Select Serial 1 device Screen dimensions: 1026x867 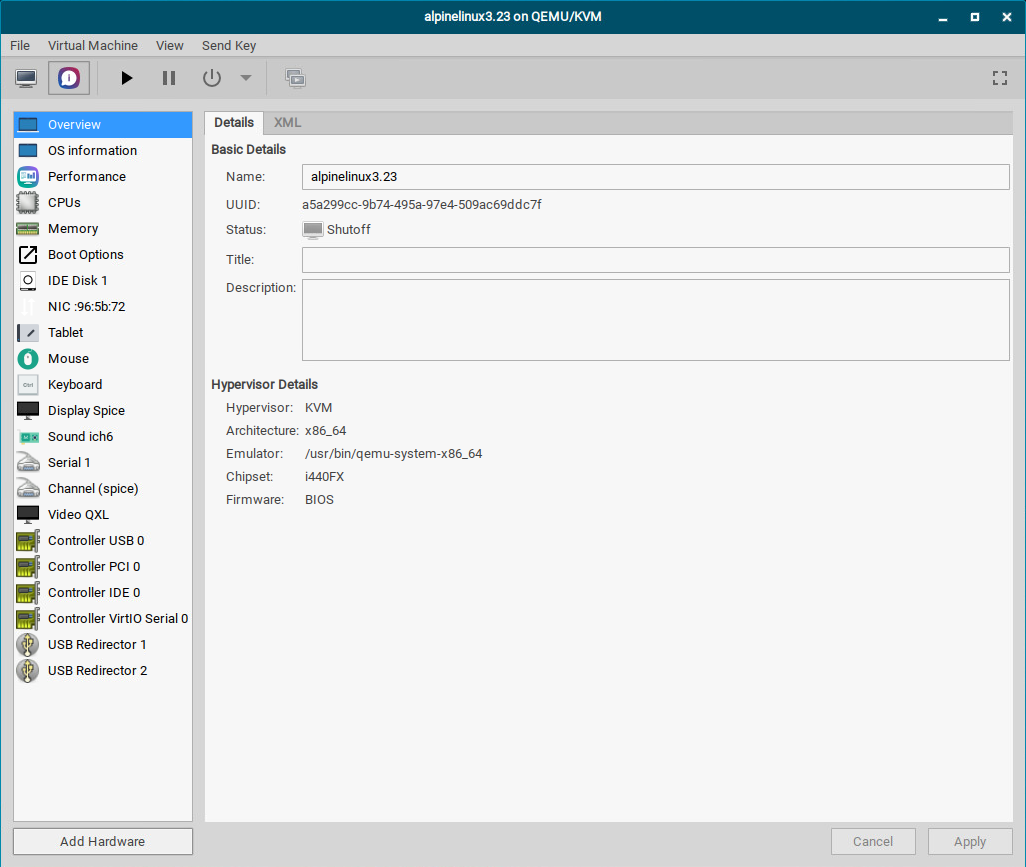103,463
